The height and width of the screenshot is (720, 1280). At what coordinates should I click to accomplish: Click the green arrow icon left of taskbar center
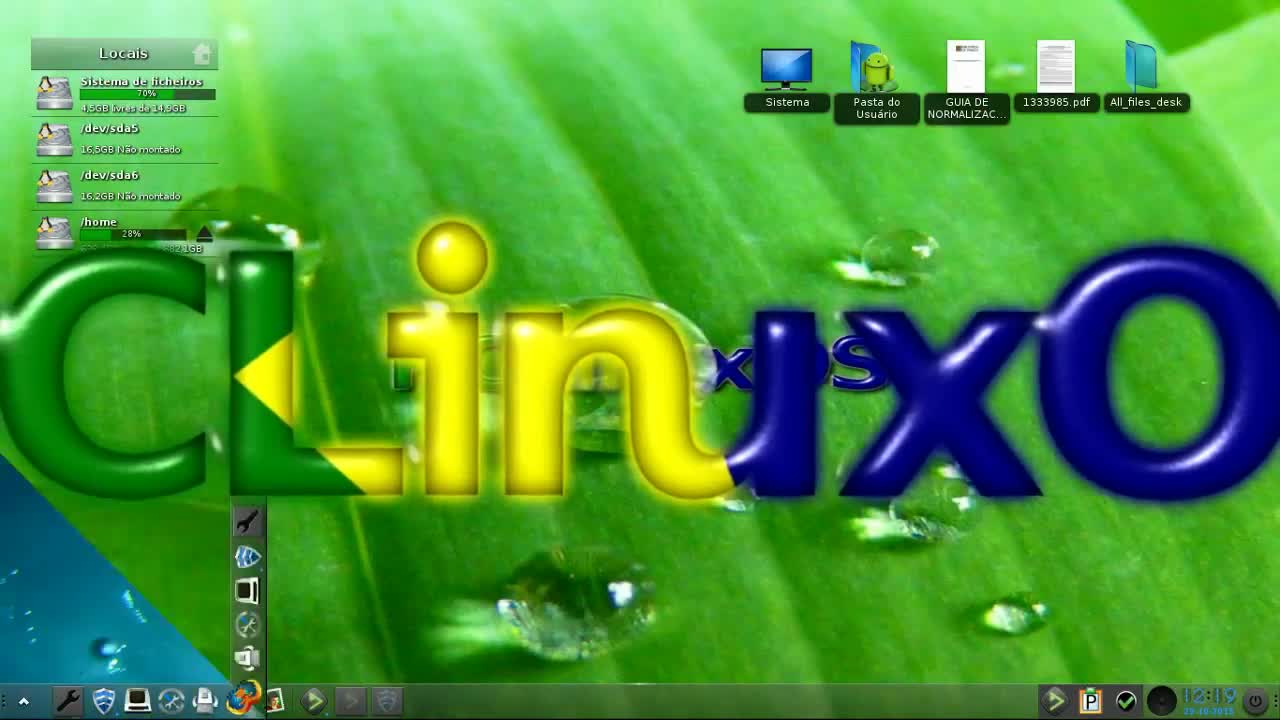tap(314, 700)
